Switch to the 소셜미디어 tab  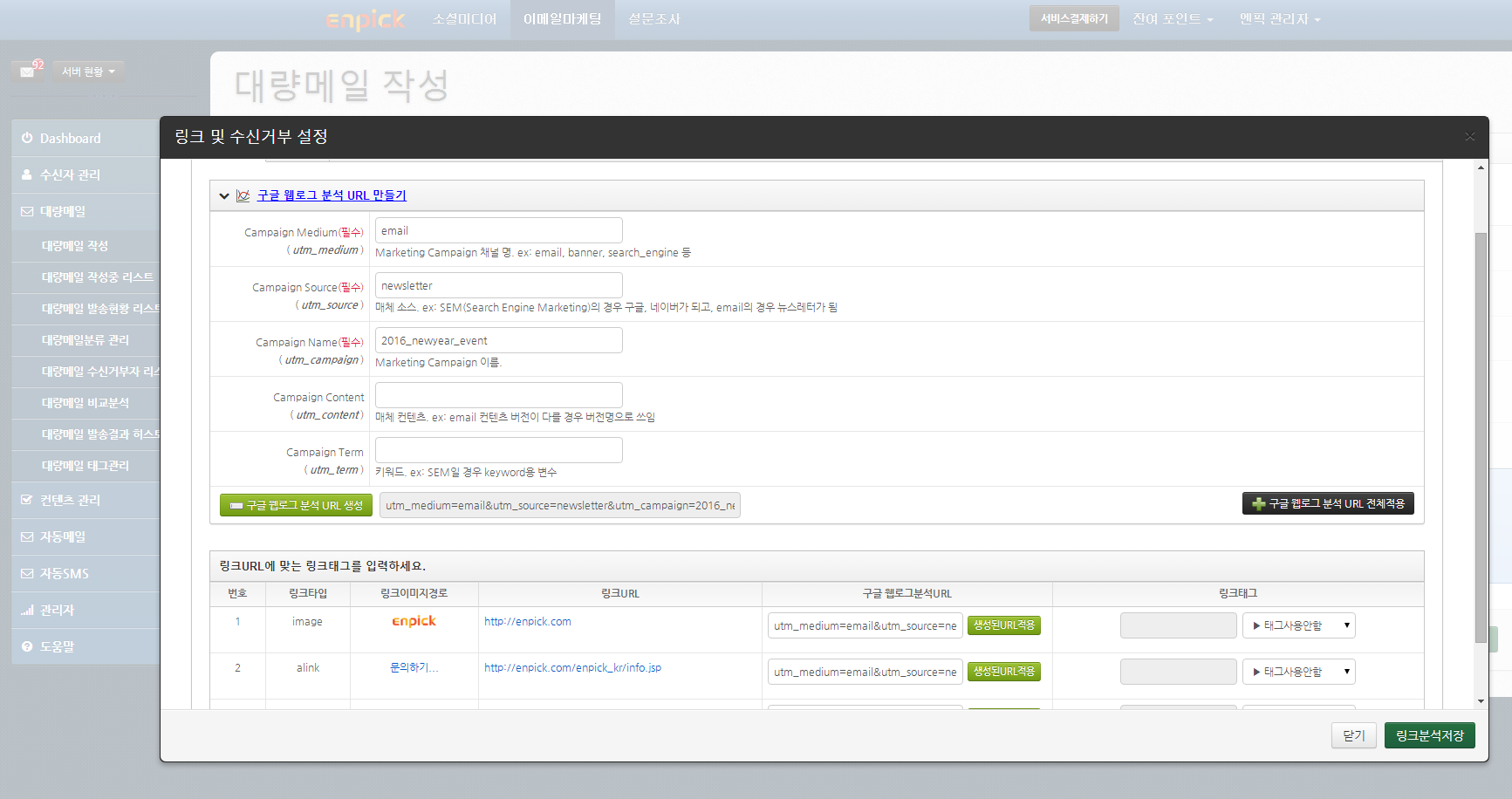pos(464,19)
